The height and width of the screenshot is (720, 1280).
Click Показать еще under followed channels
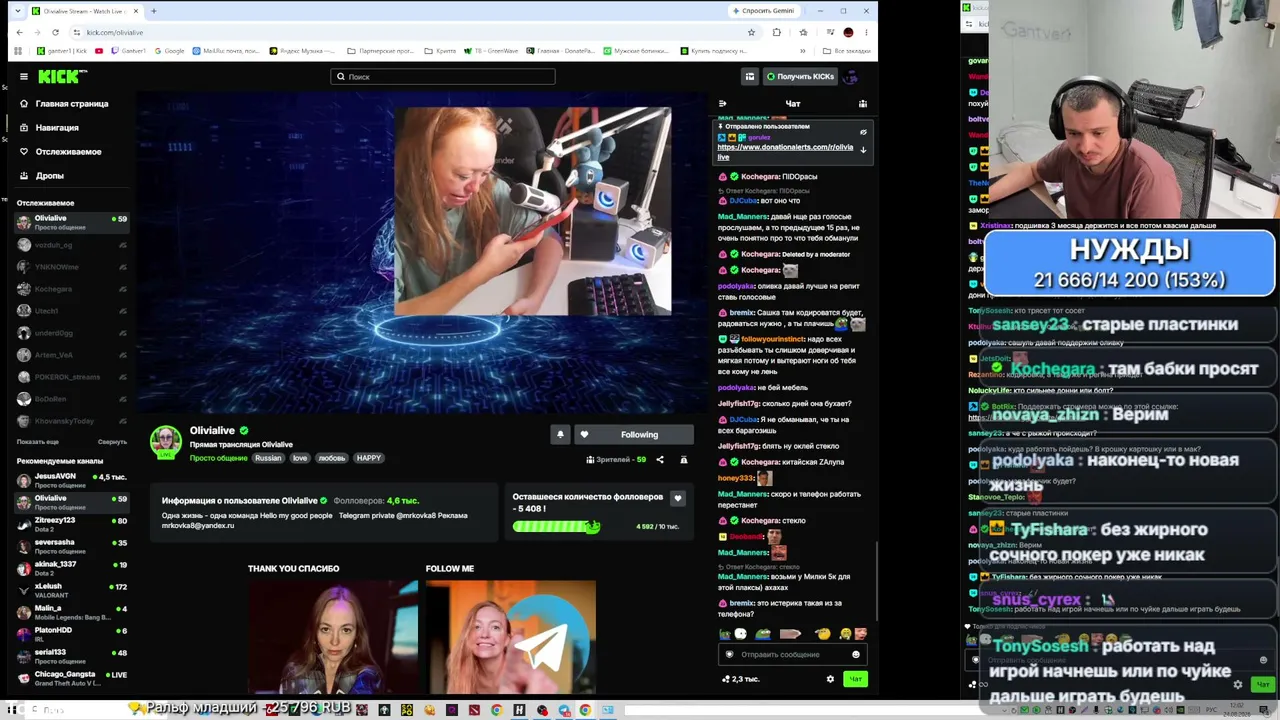pos(38,442)
